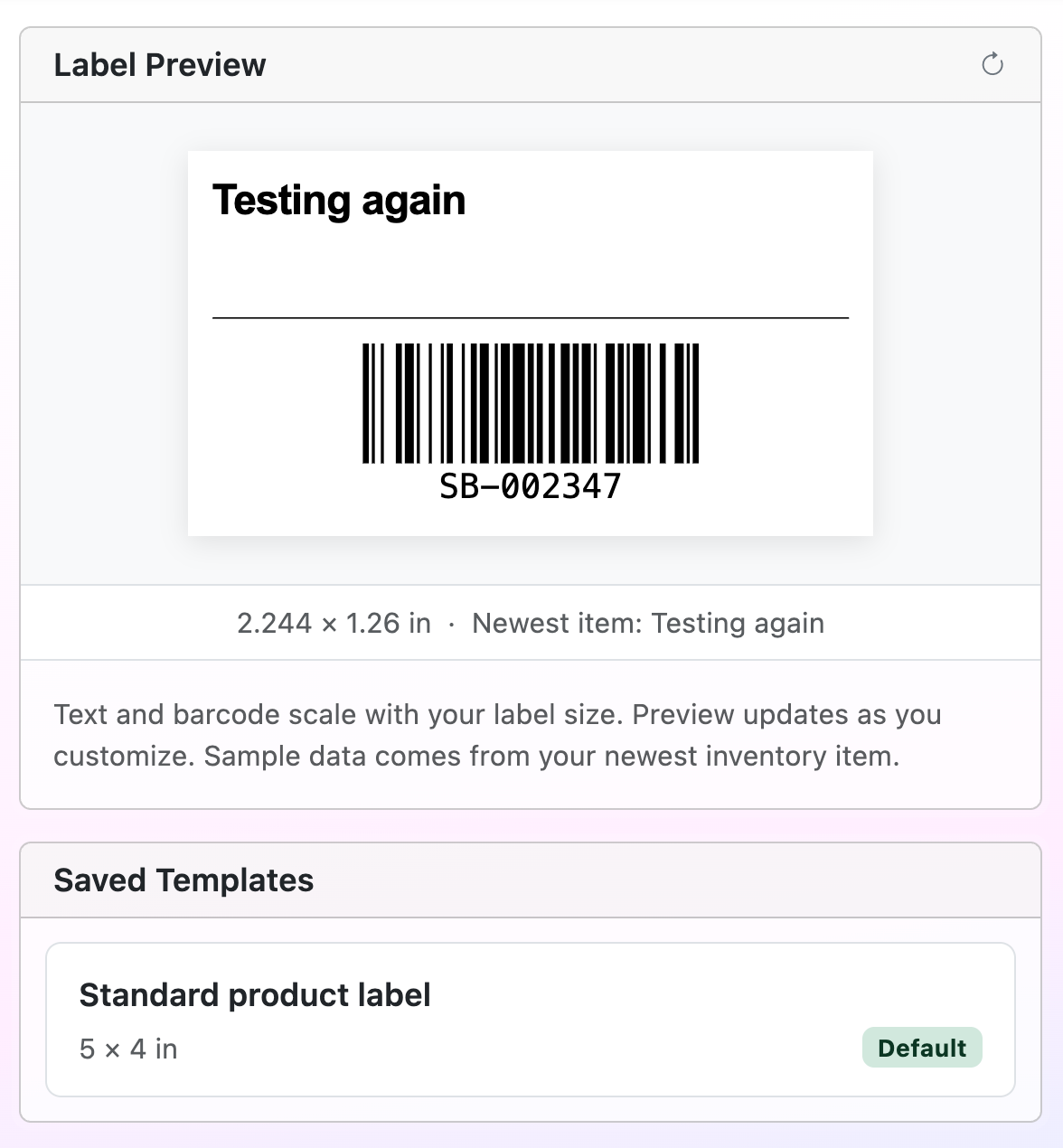Screen dimensions: 1063x1148
Task: Click the 5 × 4 in template size
Action: tap(128, 1049)
